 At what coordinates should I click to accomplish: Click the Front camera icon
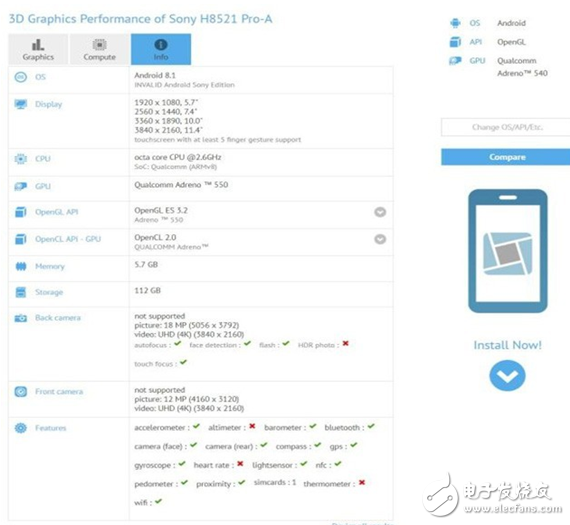pyautogui.click(x=21, y=392)
